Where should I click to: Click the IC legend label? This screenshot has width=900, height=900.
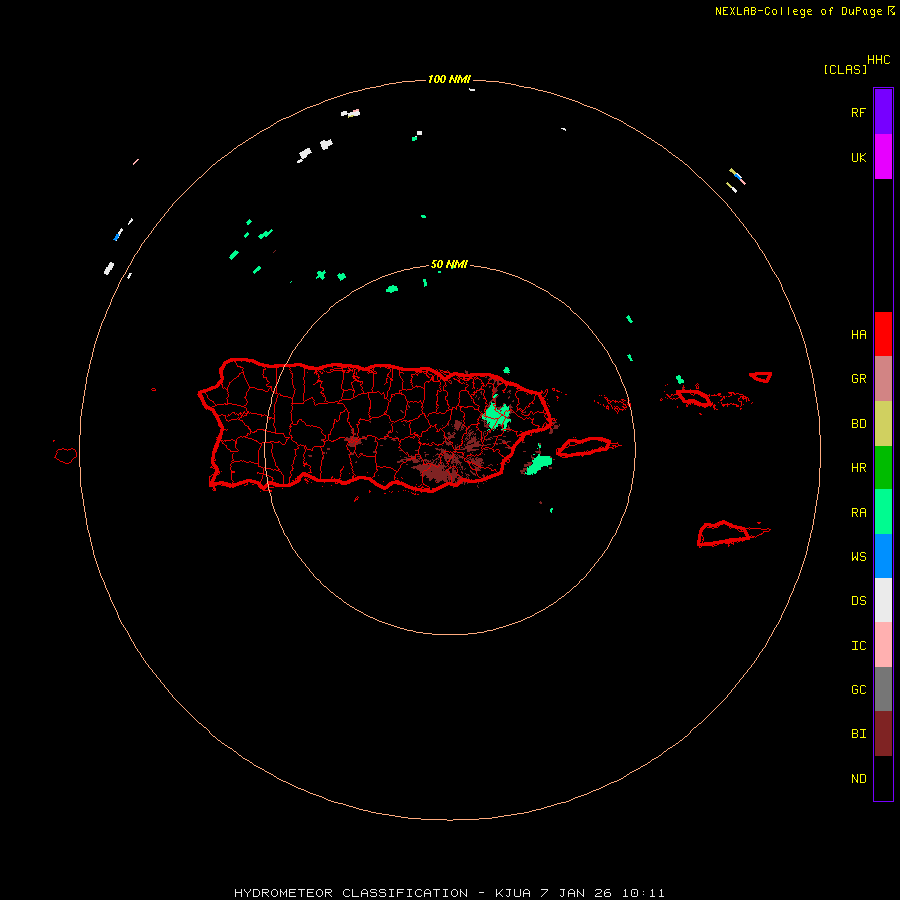pyautogui.click(x=858, y=646)
